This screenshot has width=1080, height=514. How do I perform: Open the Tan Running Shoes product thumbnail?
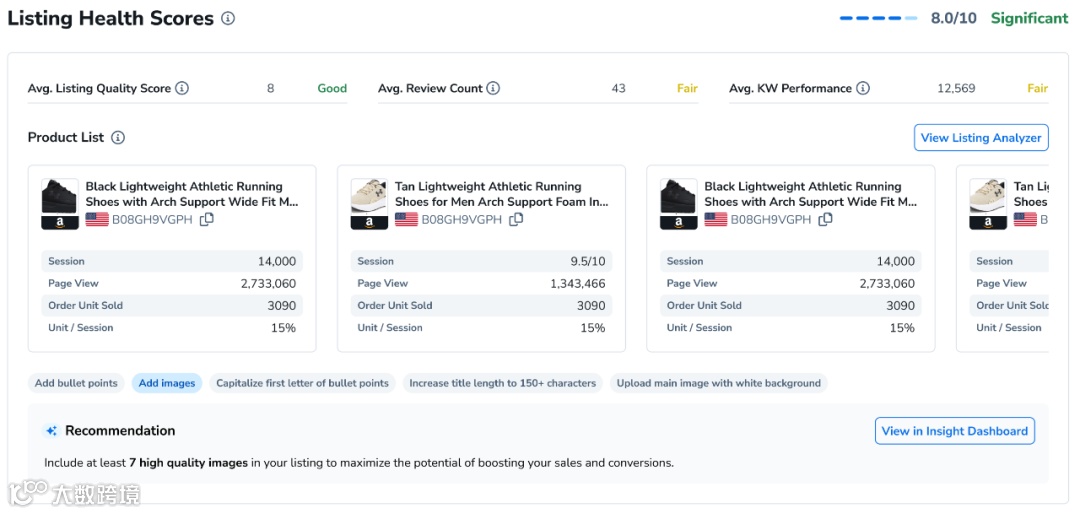point(369,196)
